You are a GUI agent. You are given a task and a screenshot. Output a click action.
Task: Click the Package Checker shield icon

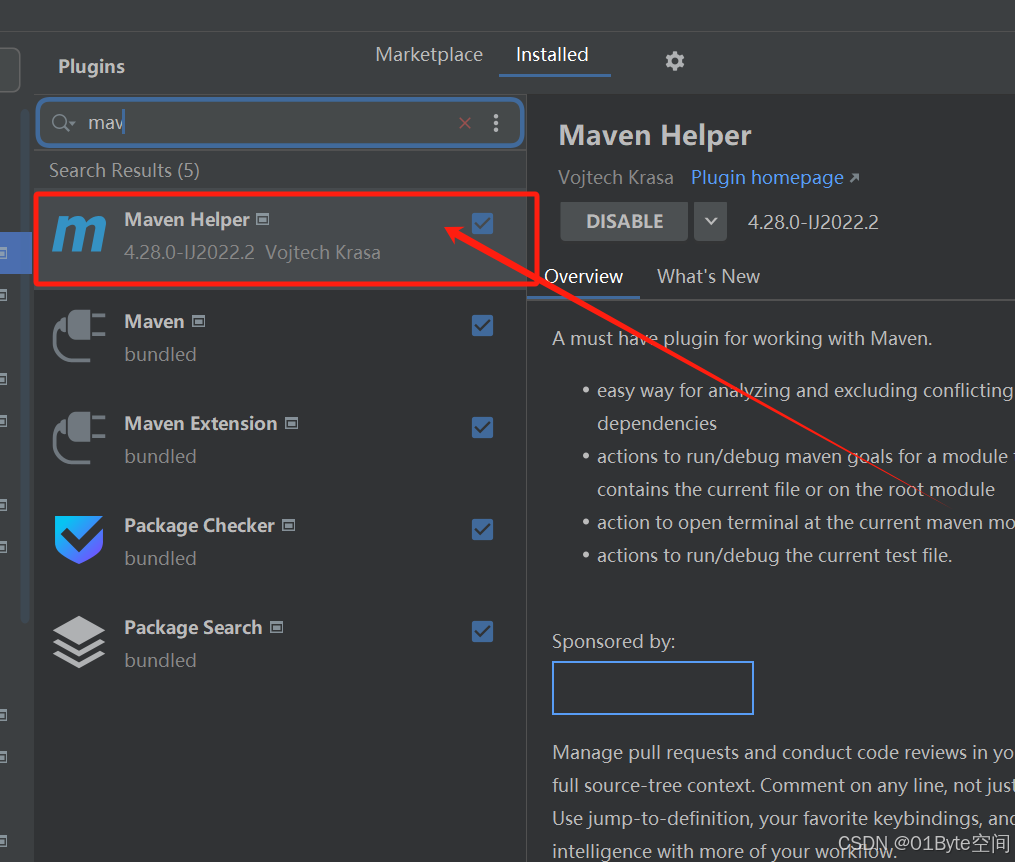(x=79, y=540)
